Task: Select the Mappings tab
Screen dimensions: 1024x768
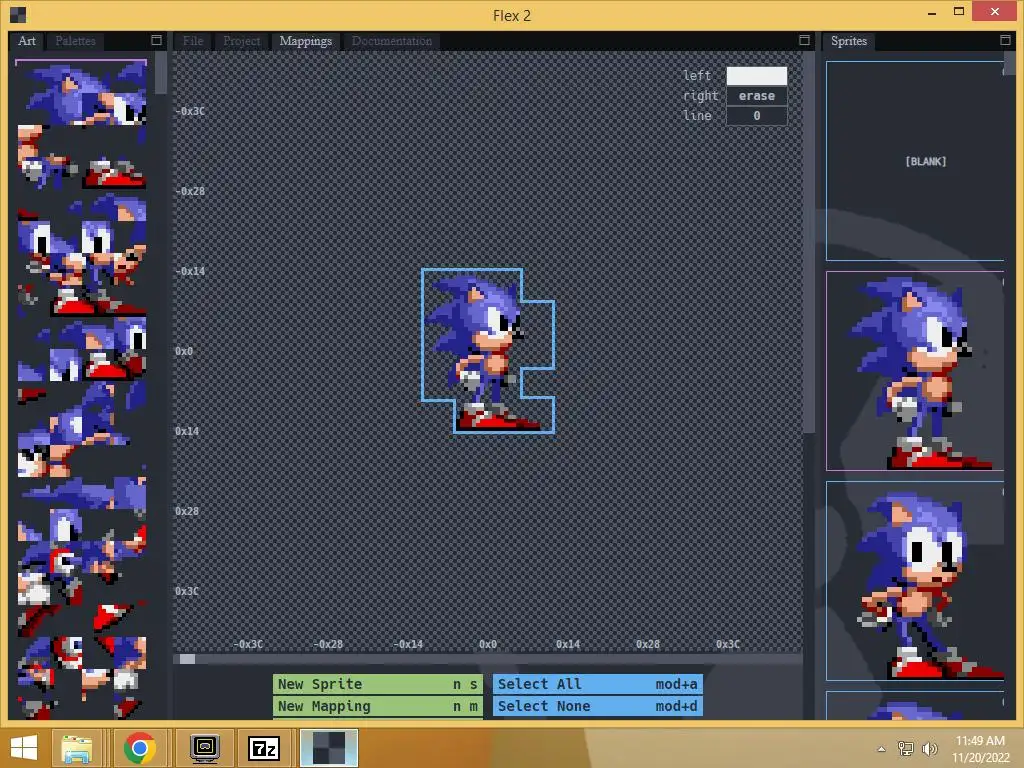Action: coord(306,40)
